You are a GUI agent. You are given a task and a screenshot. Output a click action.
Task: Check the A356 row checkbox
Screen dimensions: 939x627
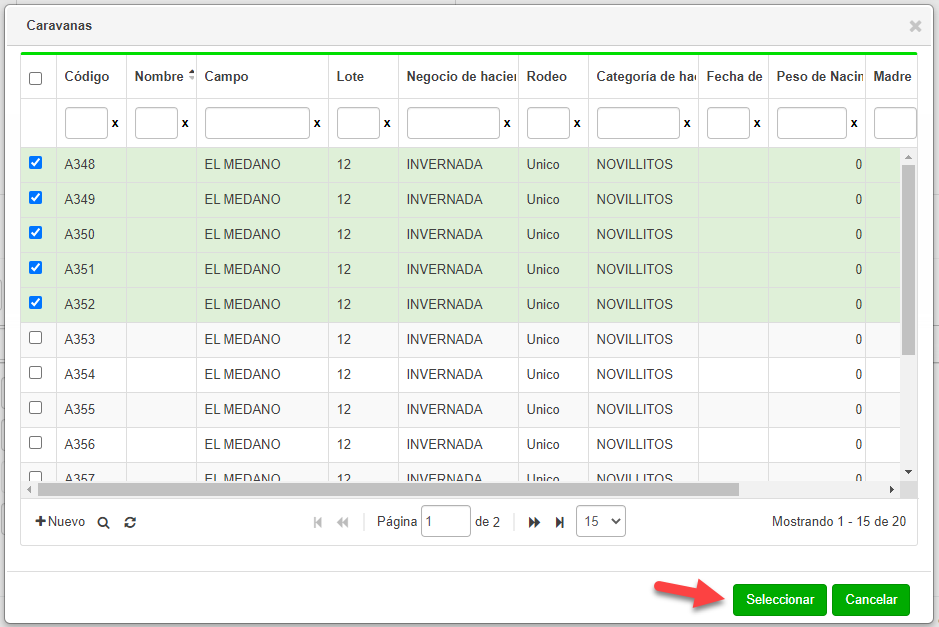click(x=35, y=443)
